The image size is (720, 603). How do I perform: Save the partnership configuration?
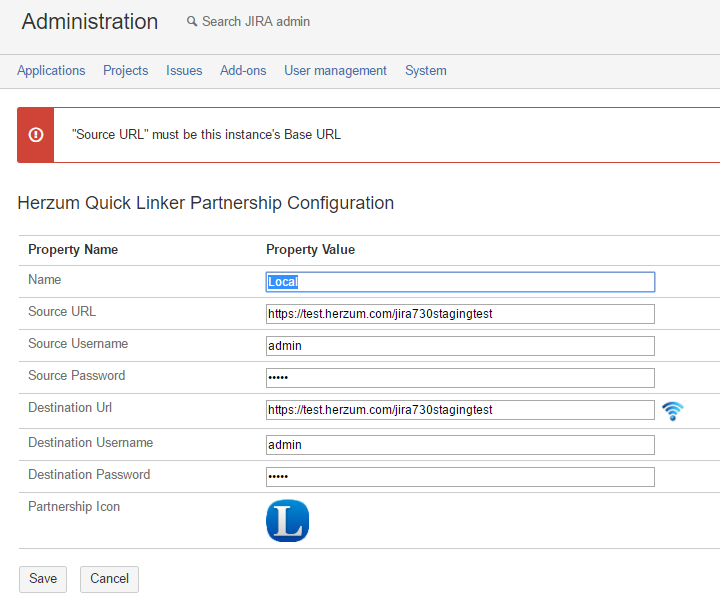coord(43,579)
